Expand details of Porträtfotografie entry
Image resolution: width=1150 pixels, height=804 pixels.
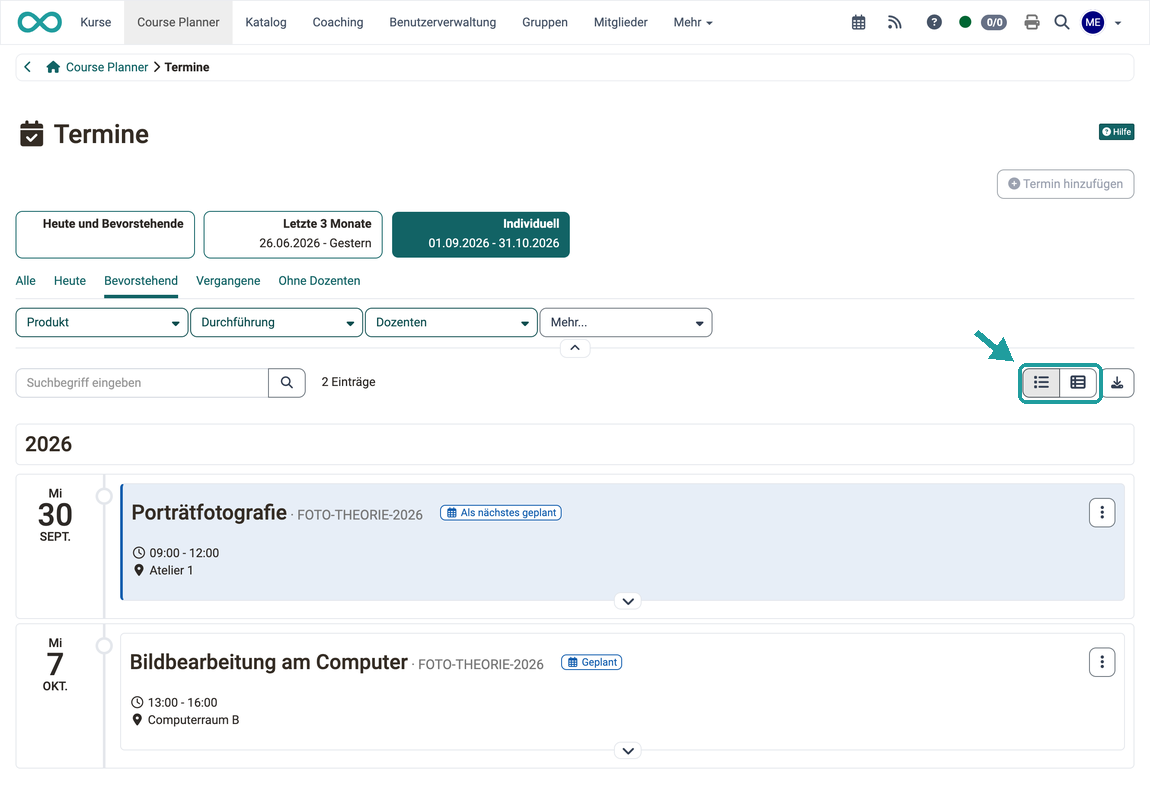(x=628, y=602)
